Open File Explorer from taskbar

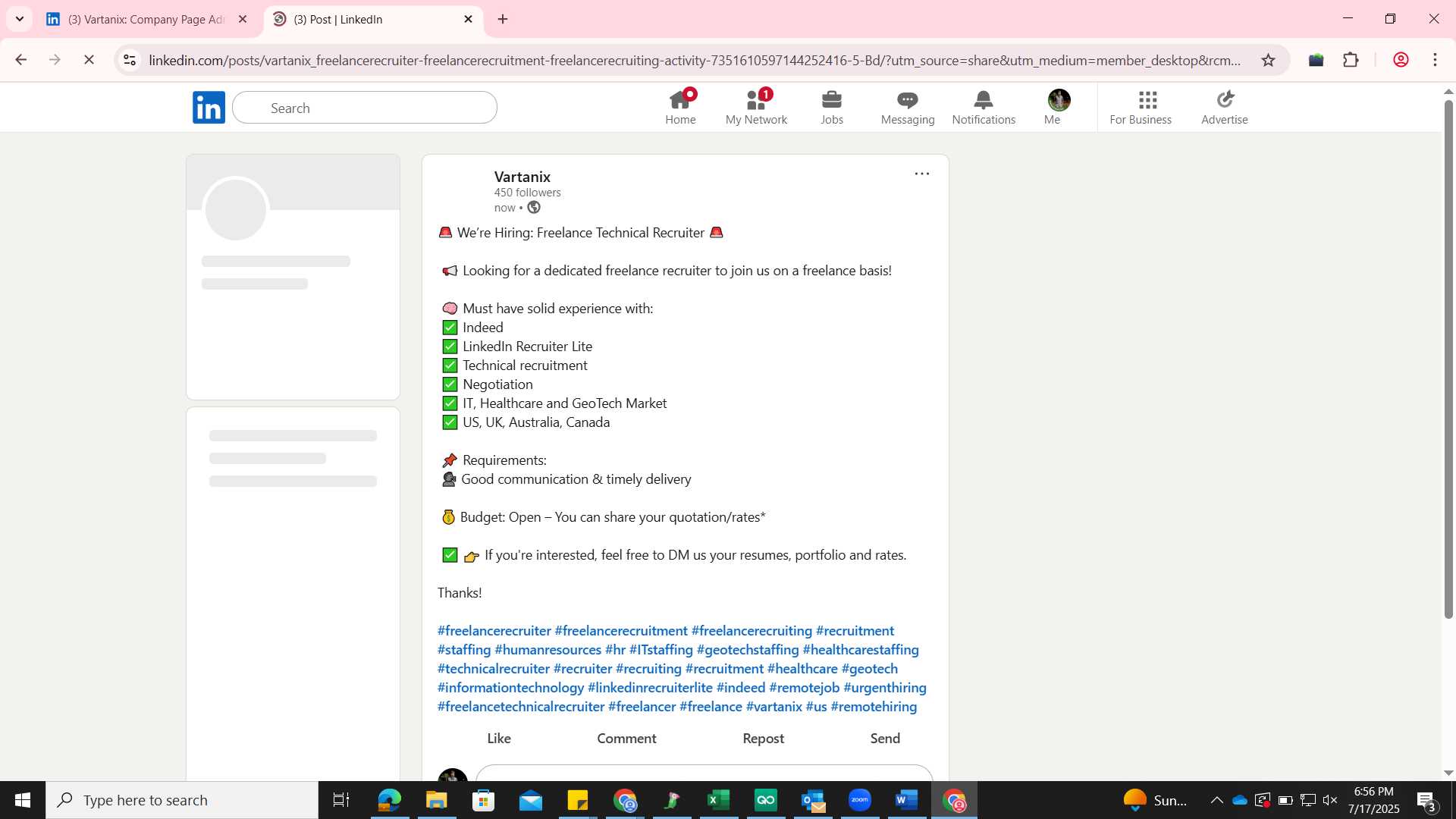[x=436, y=800]
